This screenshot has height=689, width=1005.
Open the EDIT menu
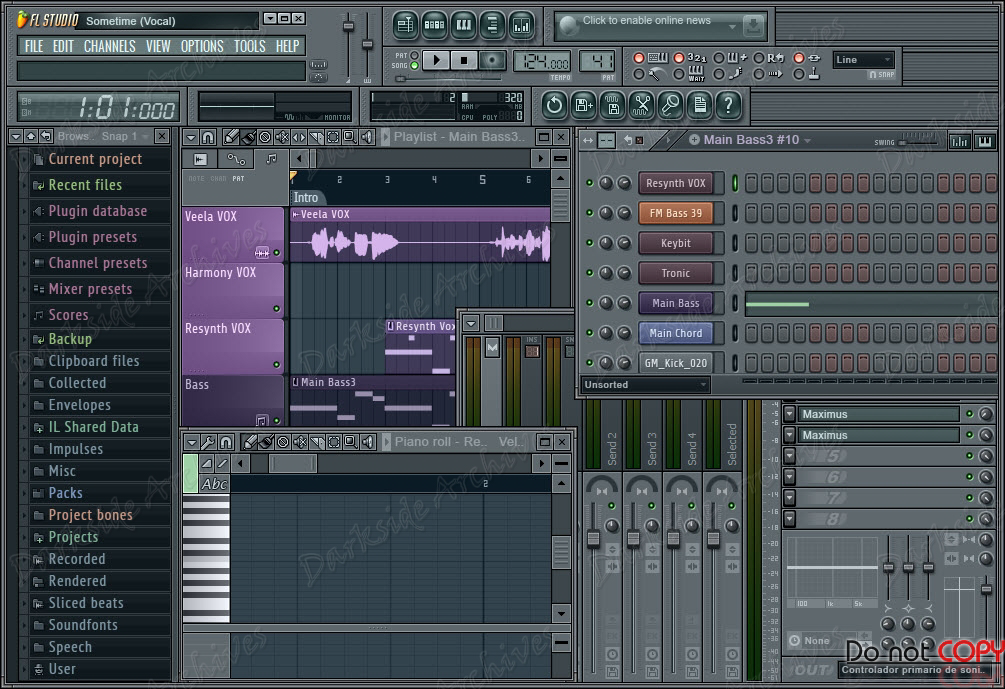(x=63, y=46)
